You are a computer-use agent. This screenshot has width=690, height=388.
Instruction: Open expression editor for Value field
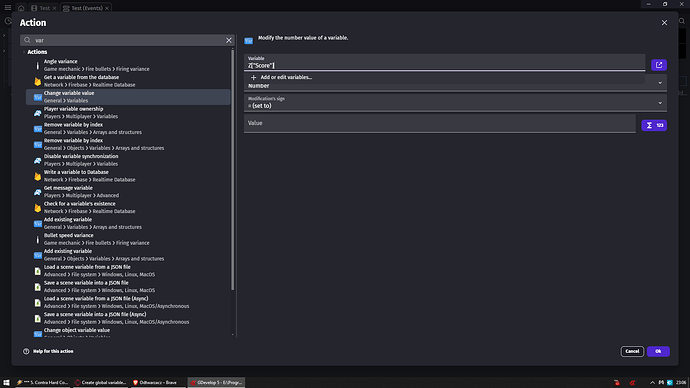click(x=654, y=125)
